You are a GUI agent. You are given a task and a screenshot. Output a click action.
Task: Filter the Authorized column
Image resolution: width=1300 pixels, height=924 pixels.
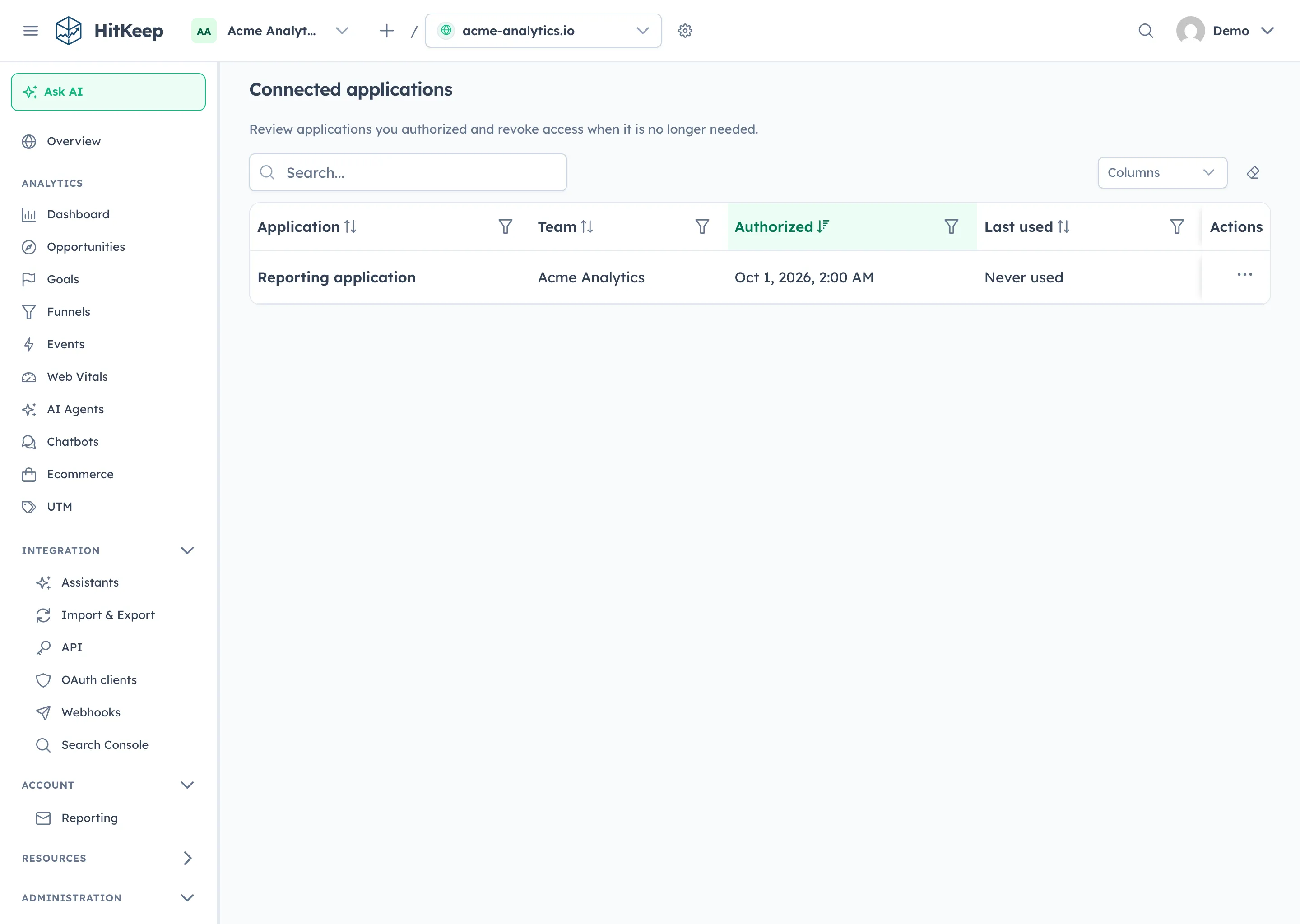point(952,226)
